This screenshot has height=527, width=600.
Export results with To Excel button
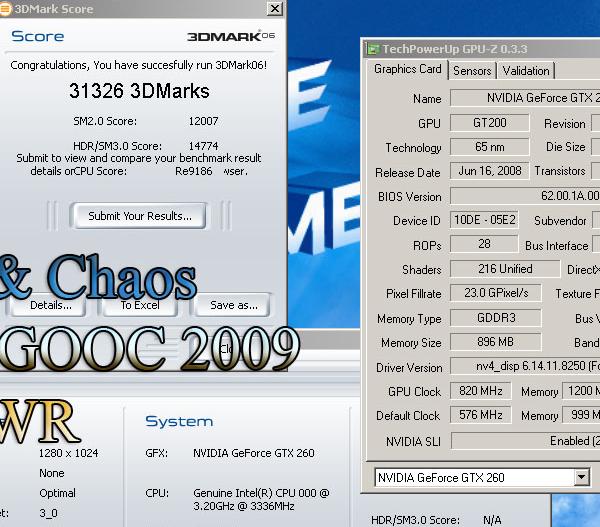140,305
